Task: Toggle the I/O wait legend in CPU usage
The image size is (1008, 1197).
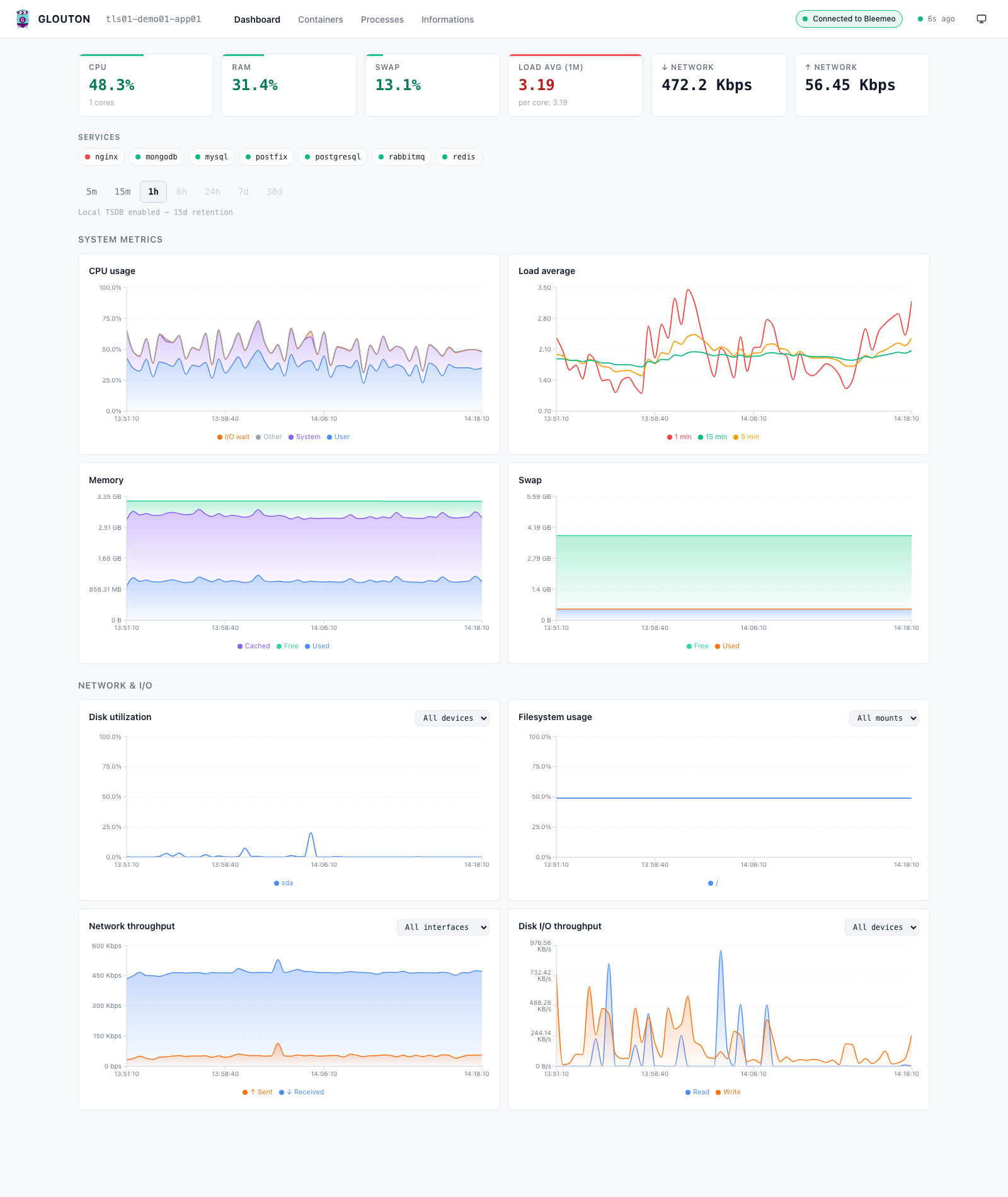Action: [233, 437]
